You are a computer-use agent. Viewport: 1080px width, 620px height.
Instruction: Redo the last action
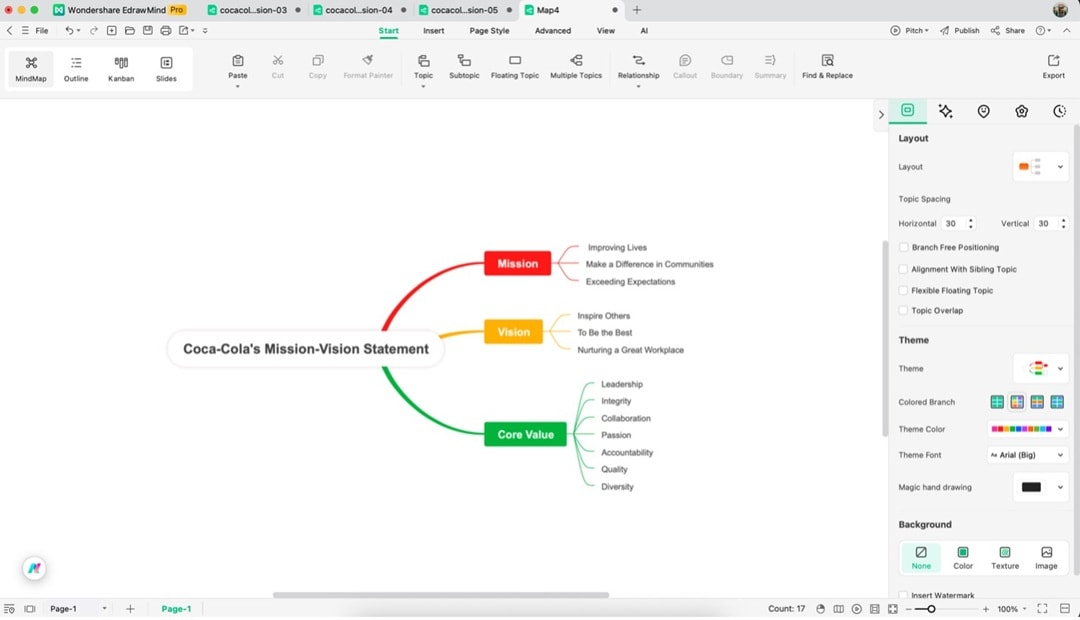tap(94, 30)
